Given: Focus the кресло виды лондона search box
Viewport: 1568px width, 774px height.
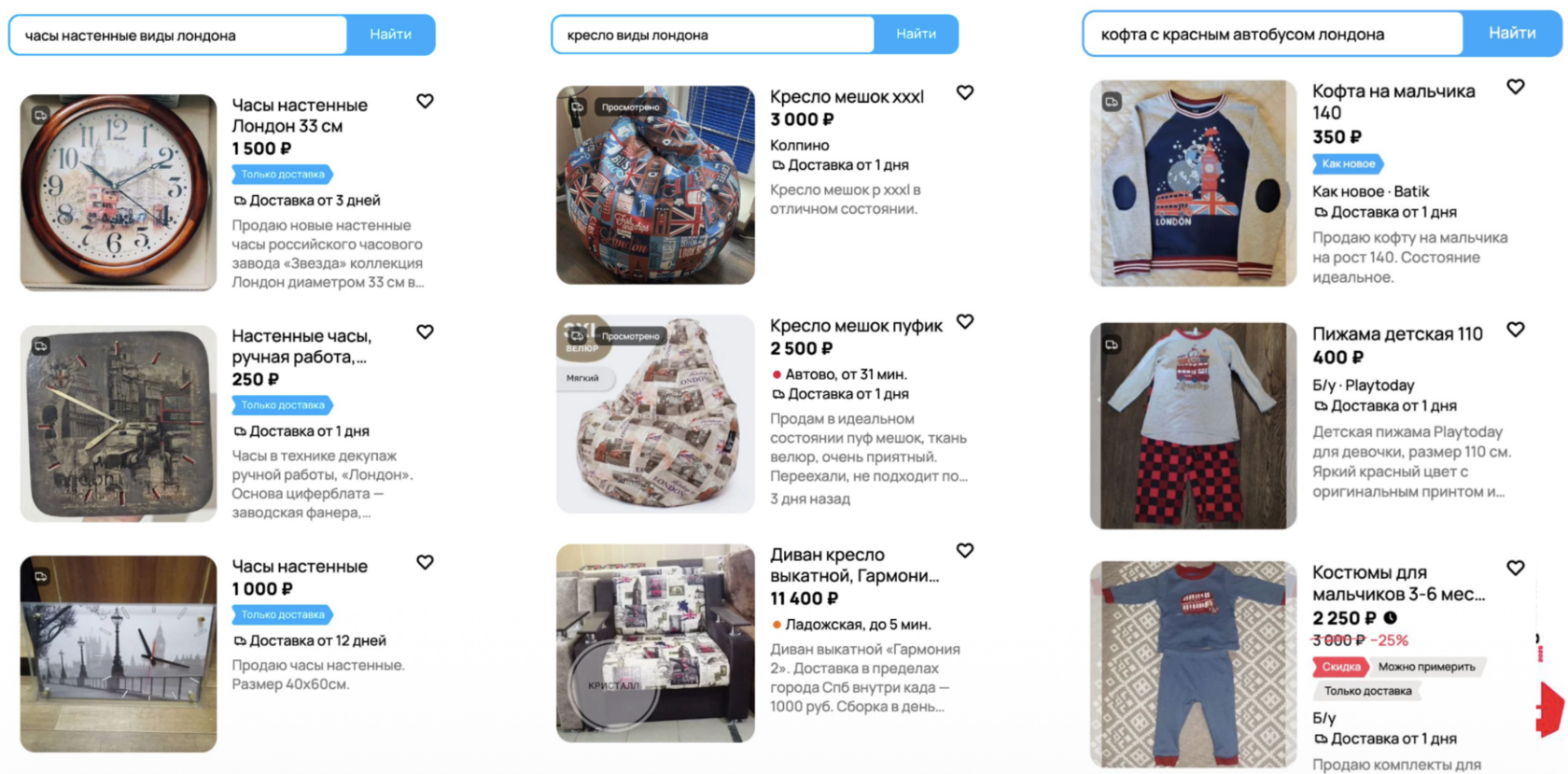Looking at the screenshot, I should click(713, 35).
